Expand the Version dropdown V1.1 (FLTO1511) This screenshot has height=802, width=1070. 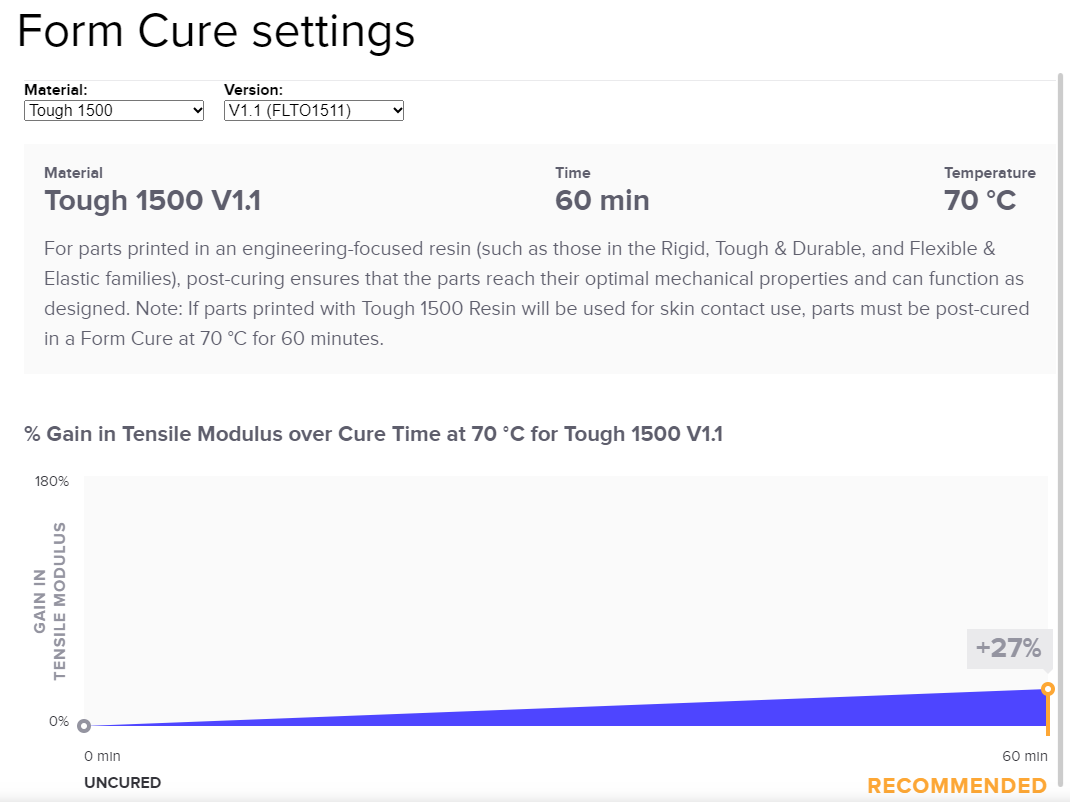click(314, 110)
